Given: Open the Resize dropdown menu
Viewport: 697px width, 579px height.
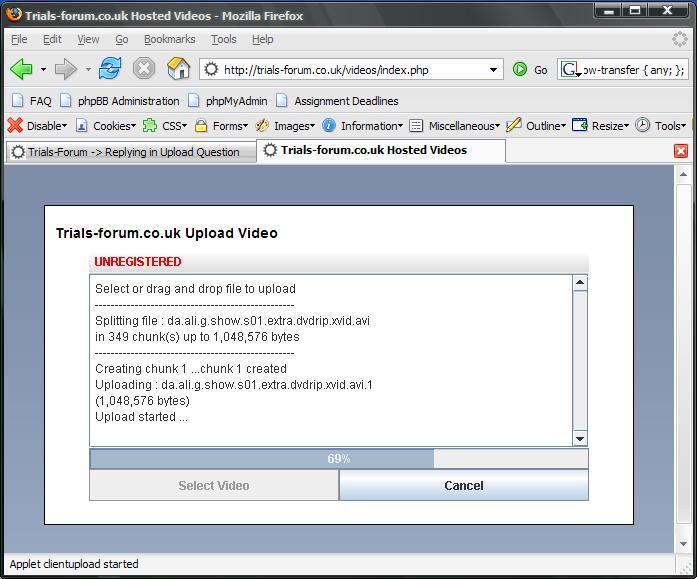Looking at the screenshot, I should (x=601, y=126).
